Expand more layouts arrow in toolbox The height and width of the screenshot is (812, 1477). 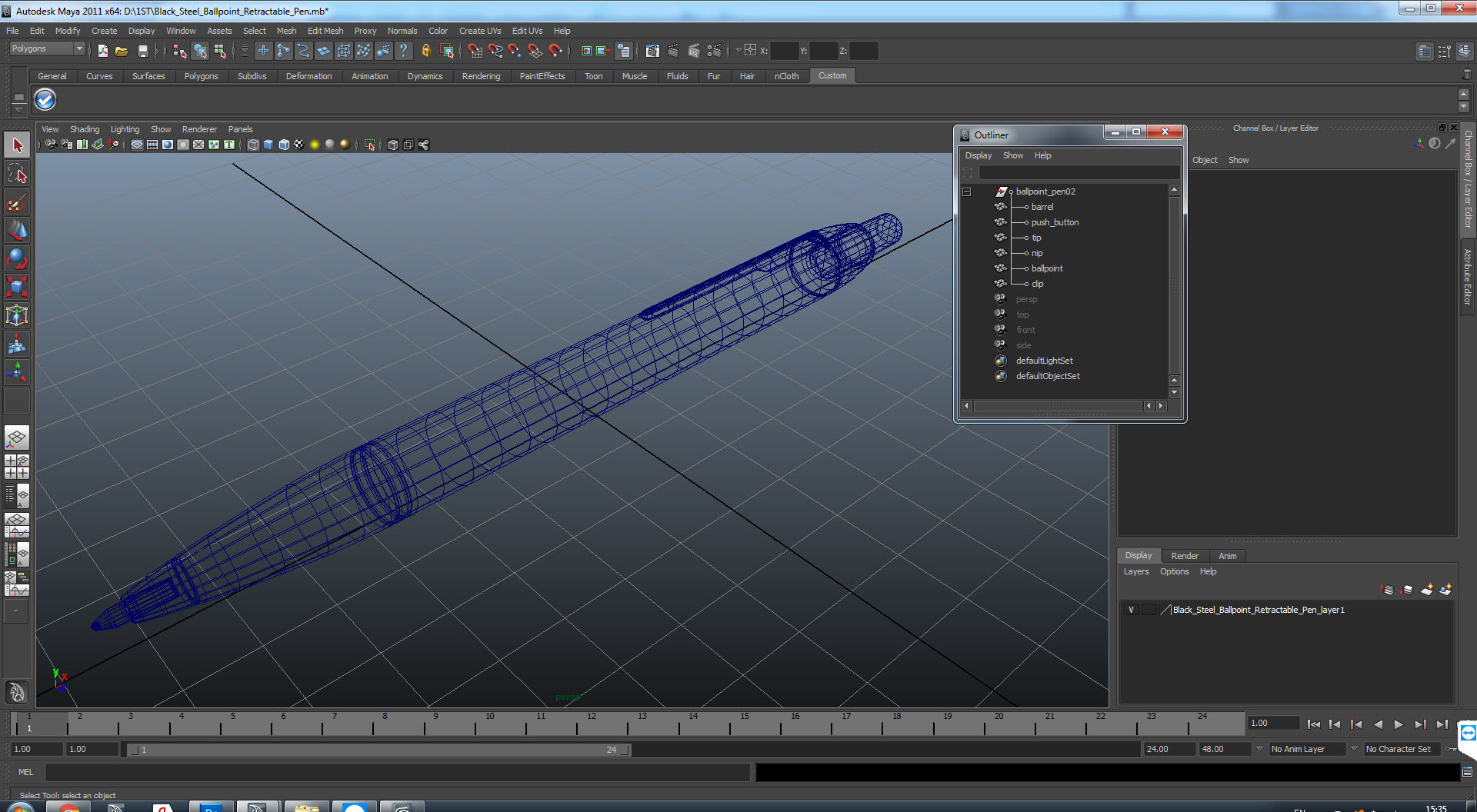(x=16, y=611)
